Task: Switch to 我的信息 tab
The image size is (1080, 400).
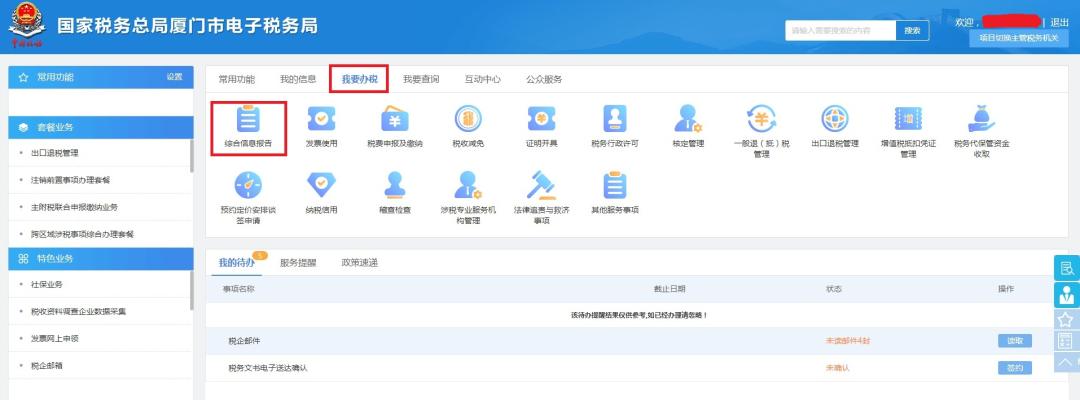Action: point(298,79)
